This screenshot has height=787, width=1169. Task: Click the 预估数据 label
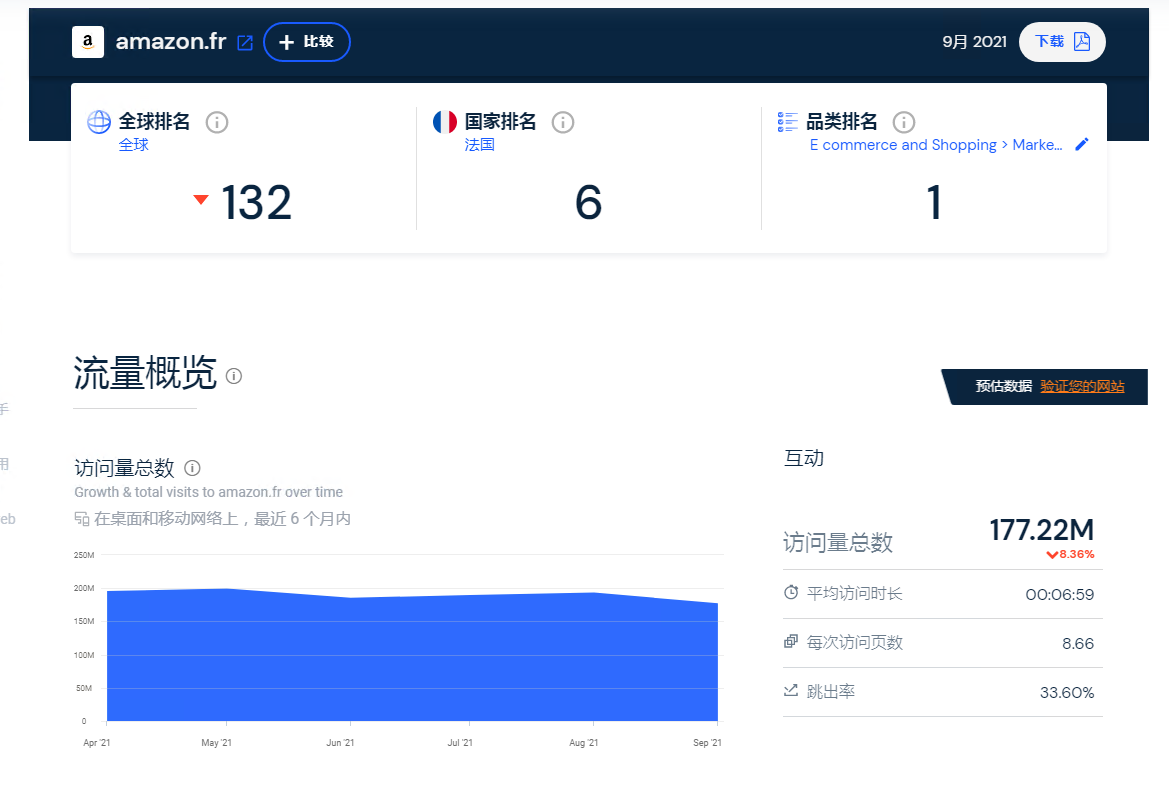tap(1003, 386)
